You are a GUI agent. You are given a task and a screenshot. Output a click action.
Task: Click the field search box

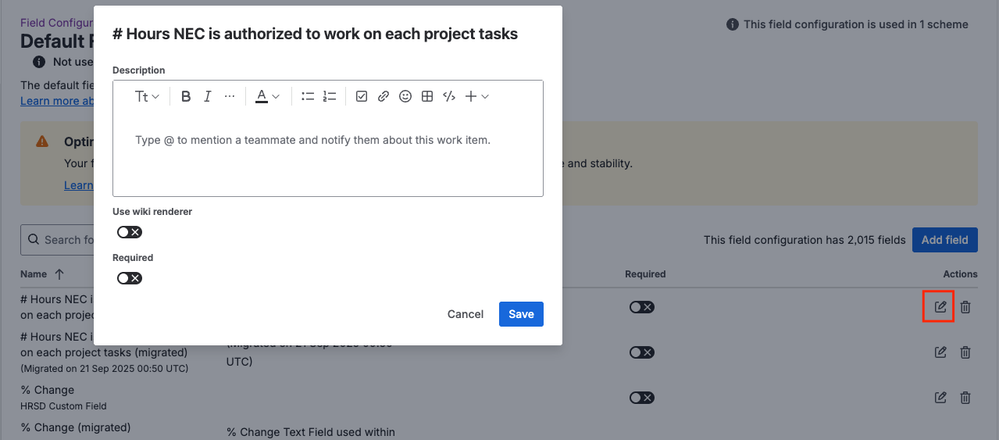point(57,240)
